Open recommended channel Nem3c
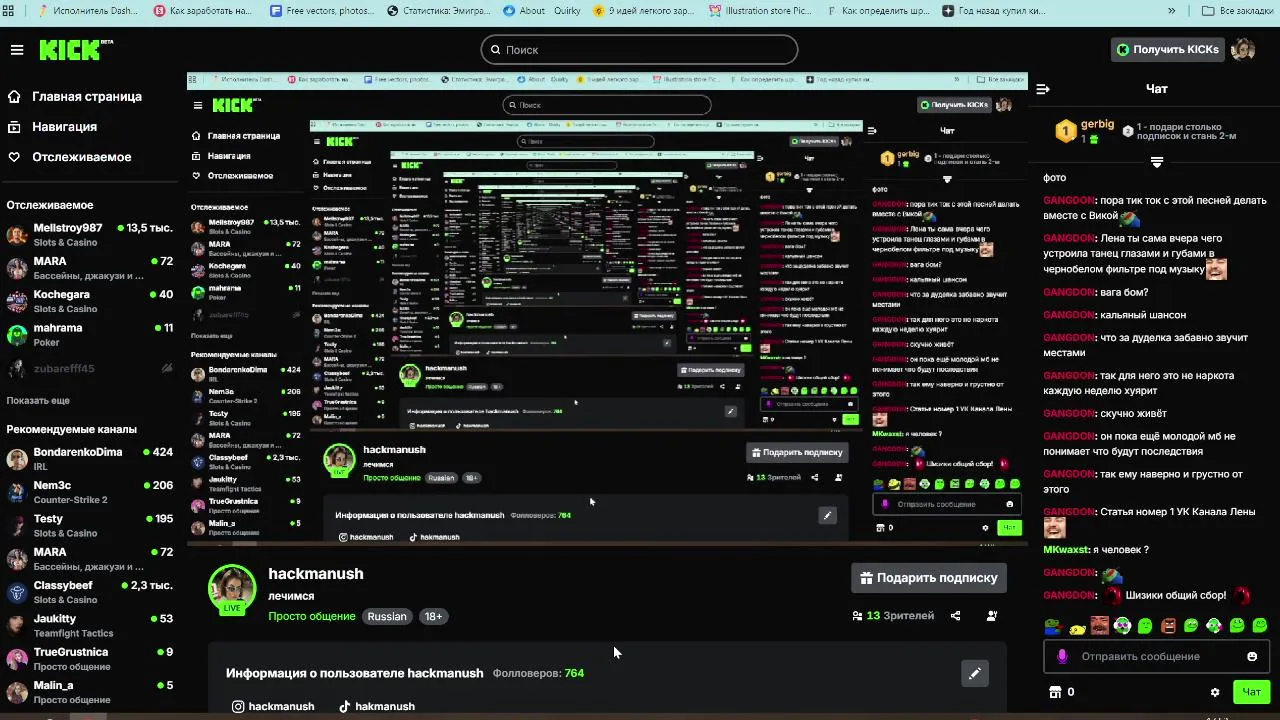 click(90, 492)
